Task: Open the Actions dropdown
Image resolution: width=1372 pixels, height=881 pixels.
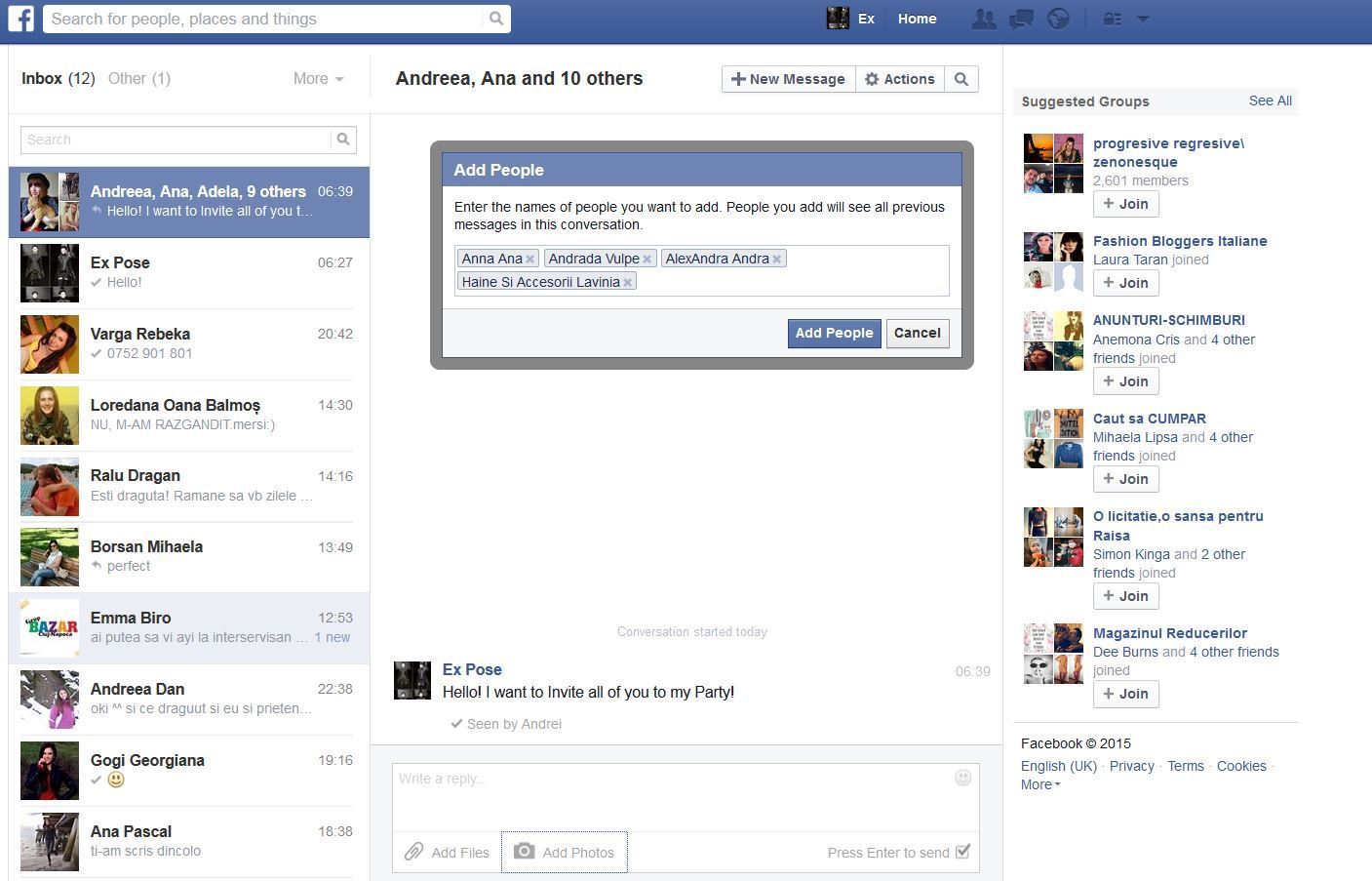Action: coord(899,79)
